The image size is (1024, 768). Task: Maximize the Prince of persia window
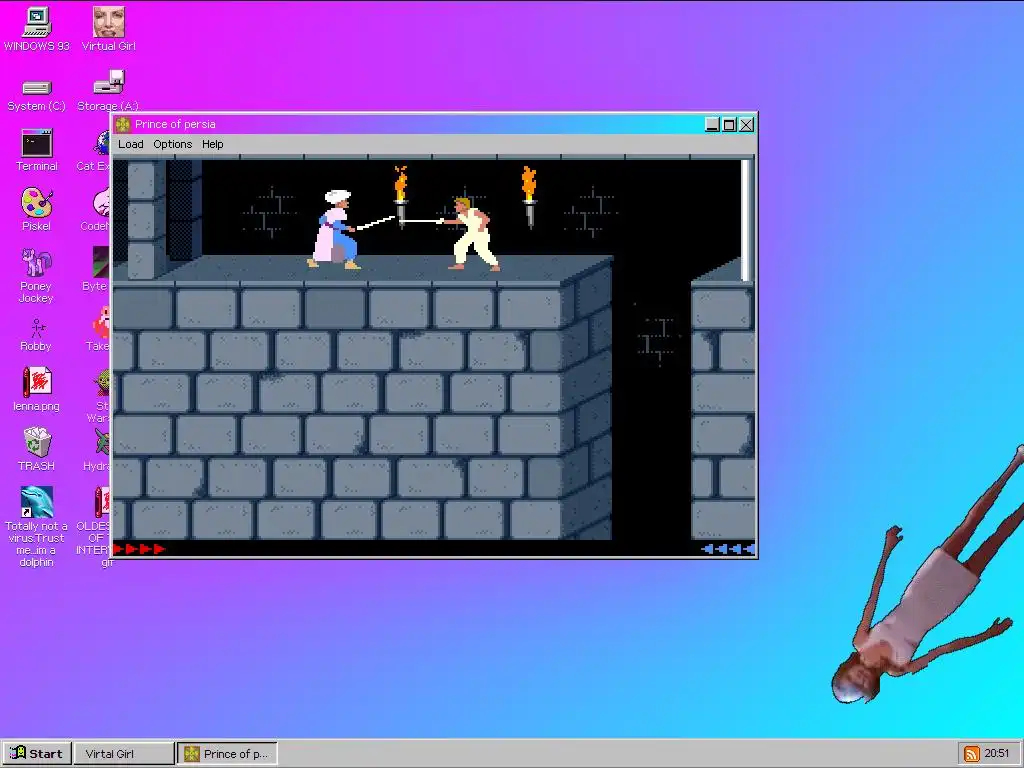(729, 125)
